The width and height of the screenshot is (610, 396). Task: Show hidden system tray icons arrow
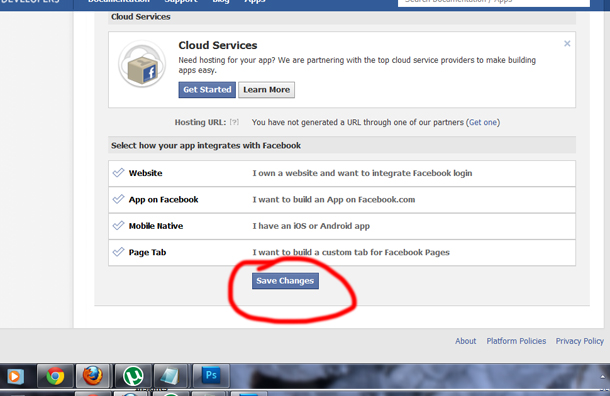[603, 376]
